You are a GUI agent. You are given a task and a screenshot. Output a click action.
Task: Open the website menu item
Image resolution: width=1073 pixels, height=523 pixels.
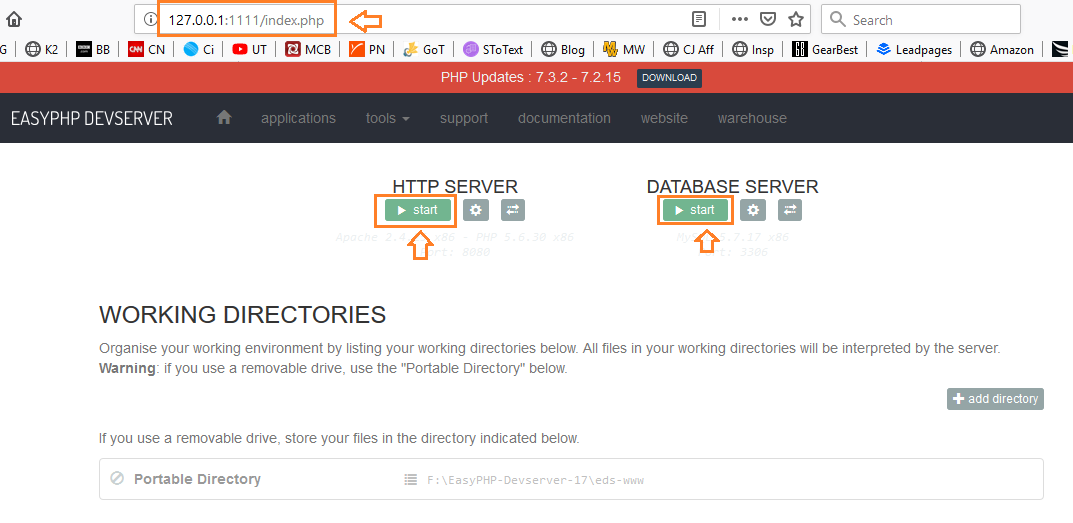pos(664,118)
